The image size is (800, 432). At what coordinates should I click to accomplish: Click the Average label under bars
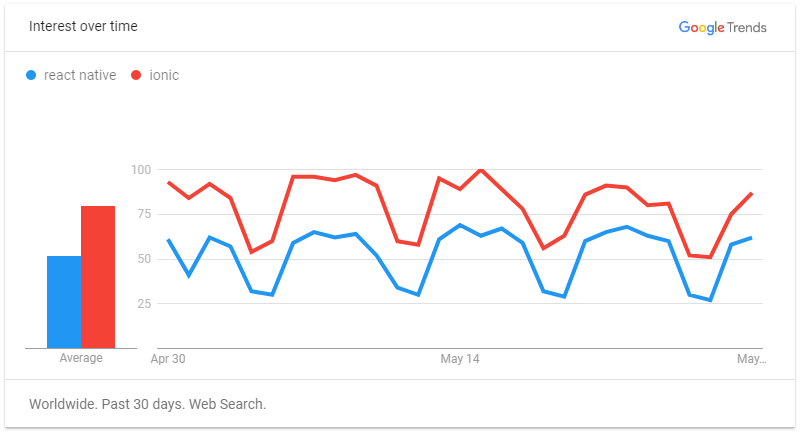pos(81,358)
